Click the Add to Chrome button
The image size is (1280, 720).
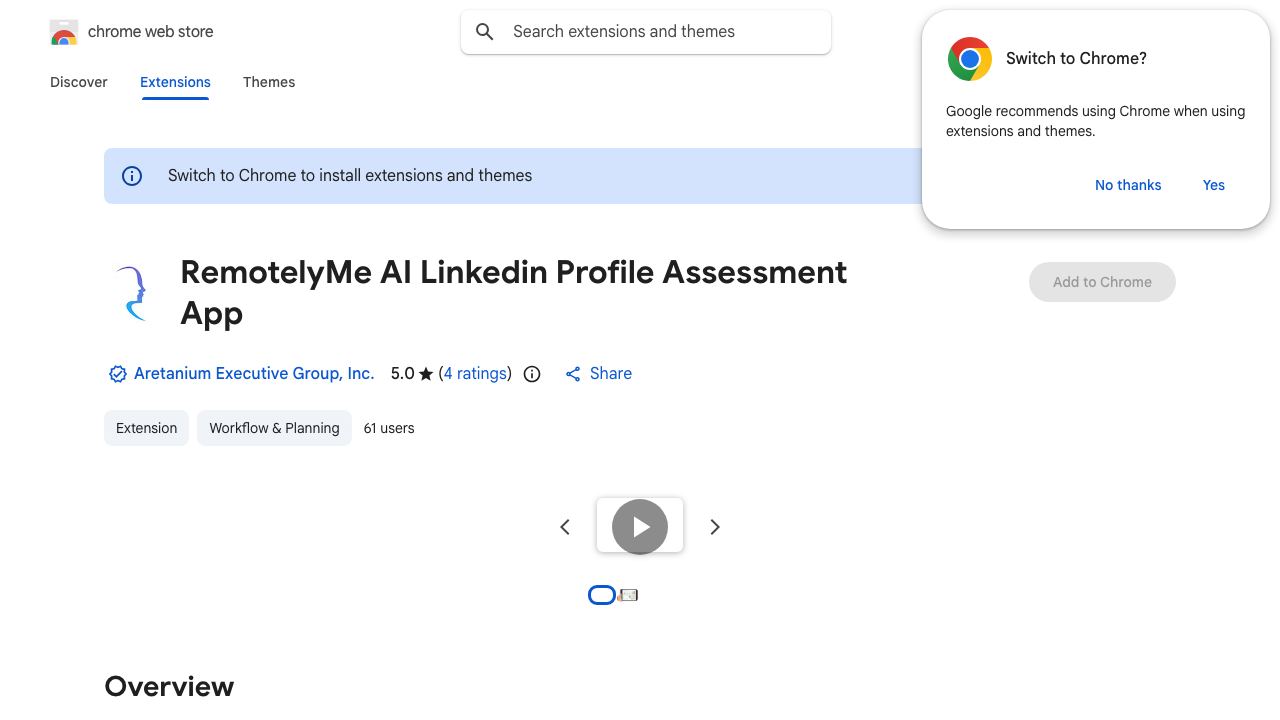tap(1102, 282)
